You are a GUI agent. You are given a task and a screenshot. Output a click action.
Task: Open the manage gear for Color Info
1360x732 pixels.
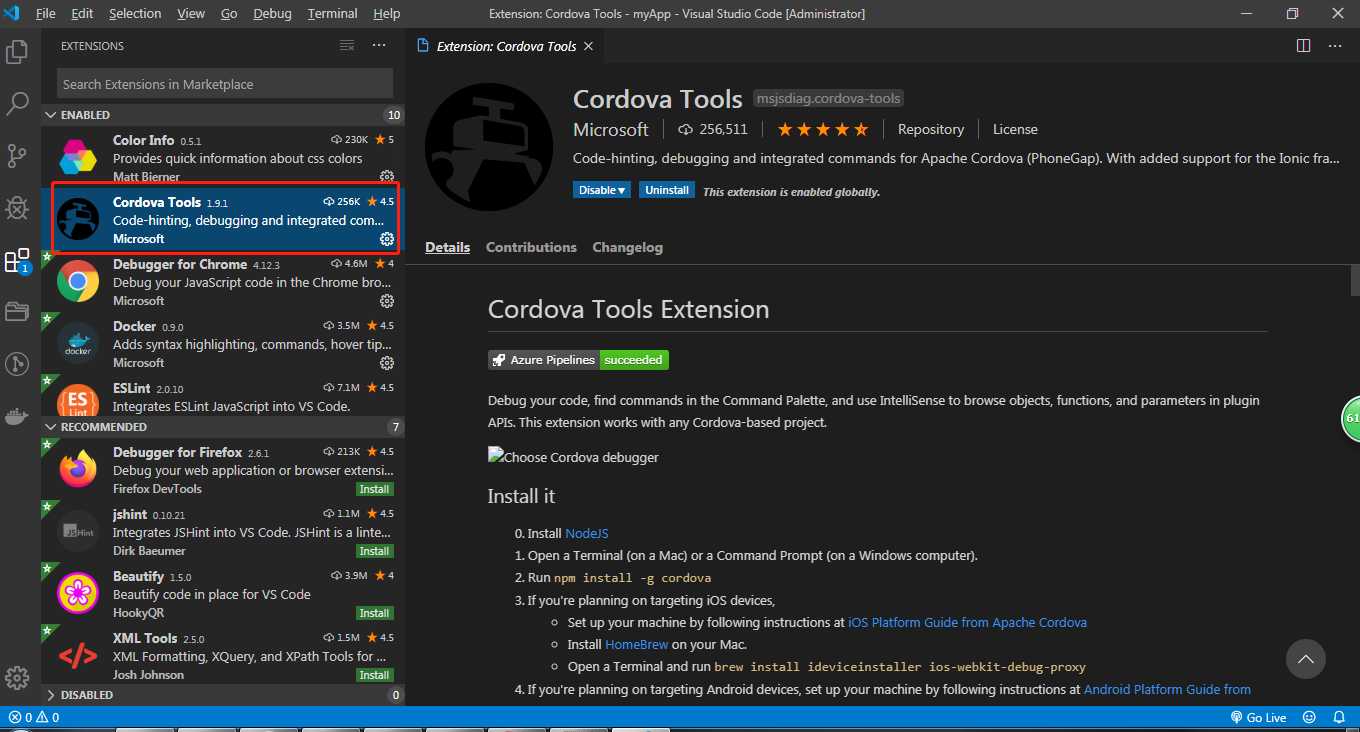tap(387, 177)
